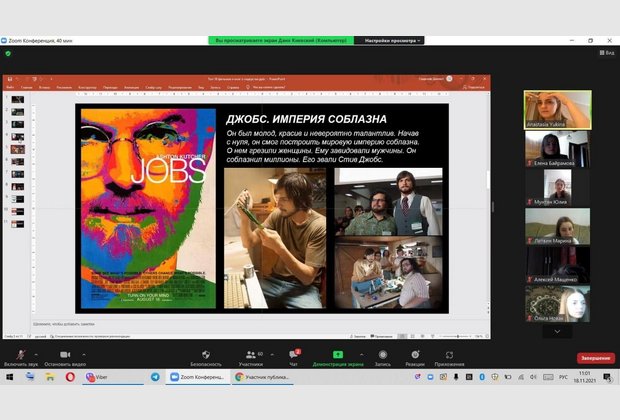Click the green encryption shield icon
Viewport: 620px width, 420px height.
pyautogui.click(x=8, y=53)
